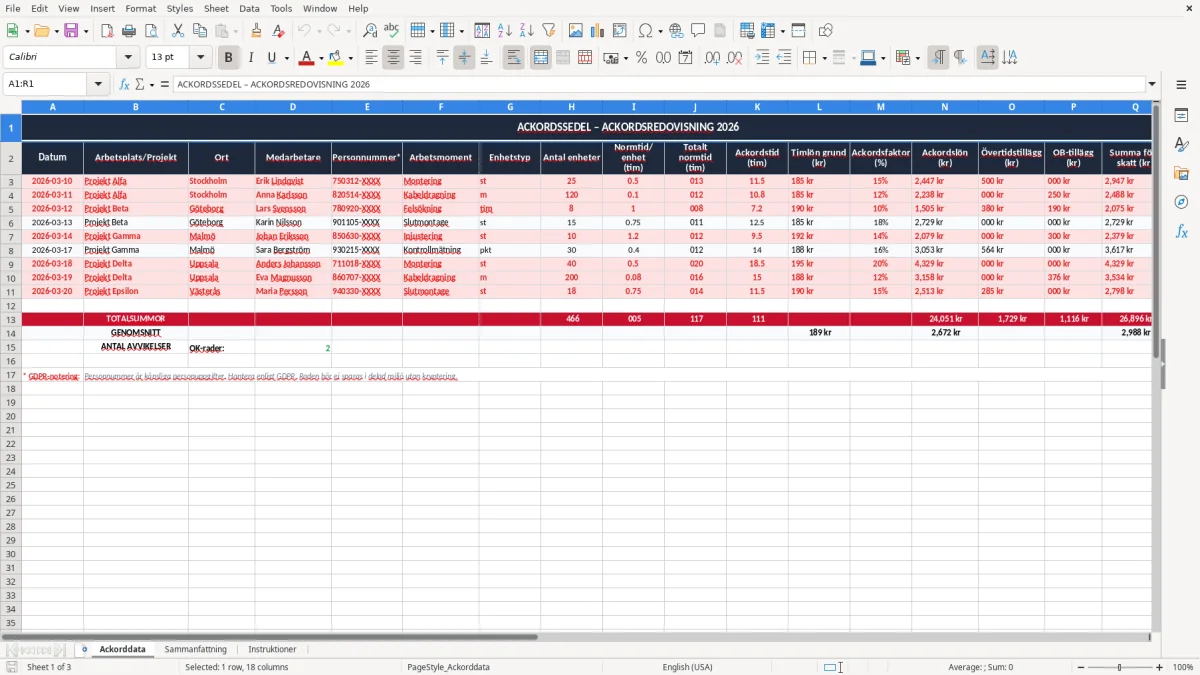Open the Function Wizard fx icon
This screenshot has width=1200, height=675.
click(124, 84)
